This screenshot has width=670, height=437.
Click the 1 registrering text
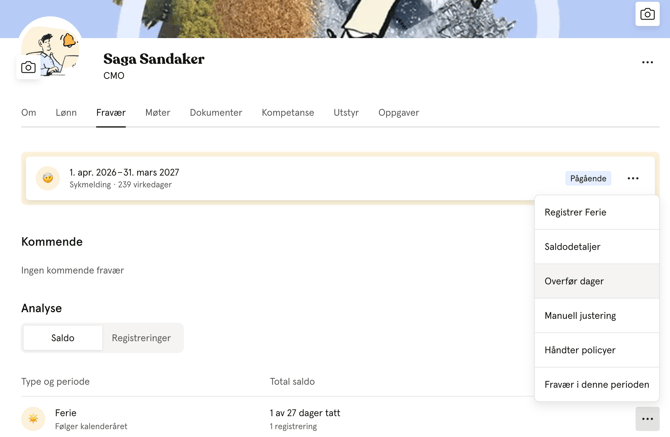click(x=293, y=426)
